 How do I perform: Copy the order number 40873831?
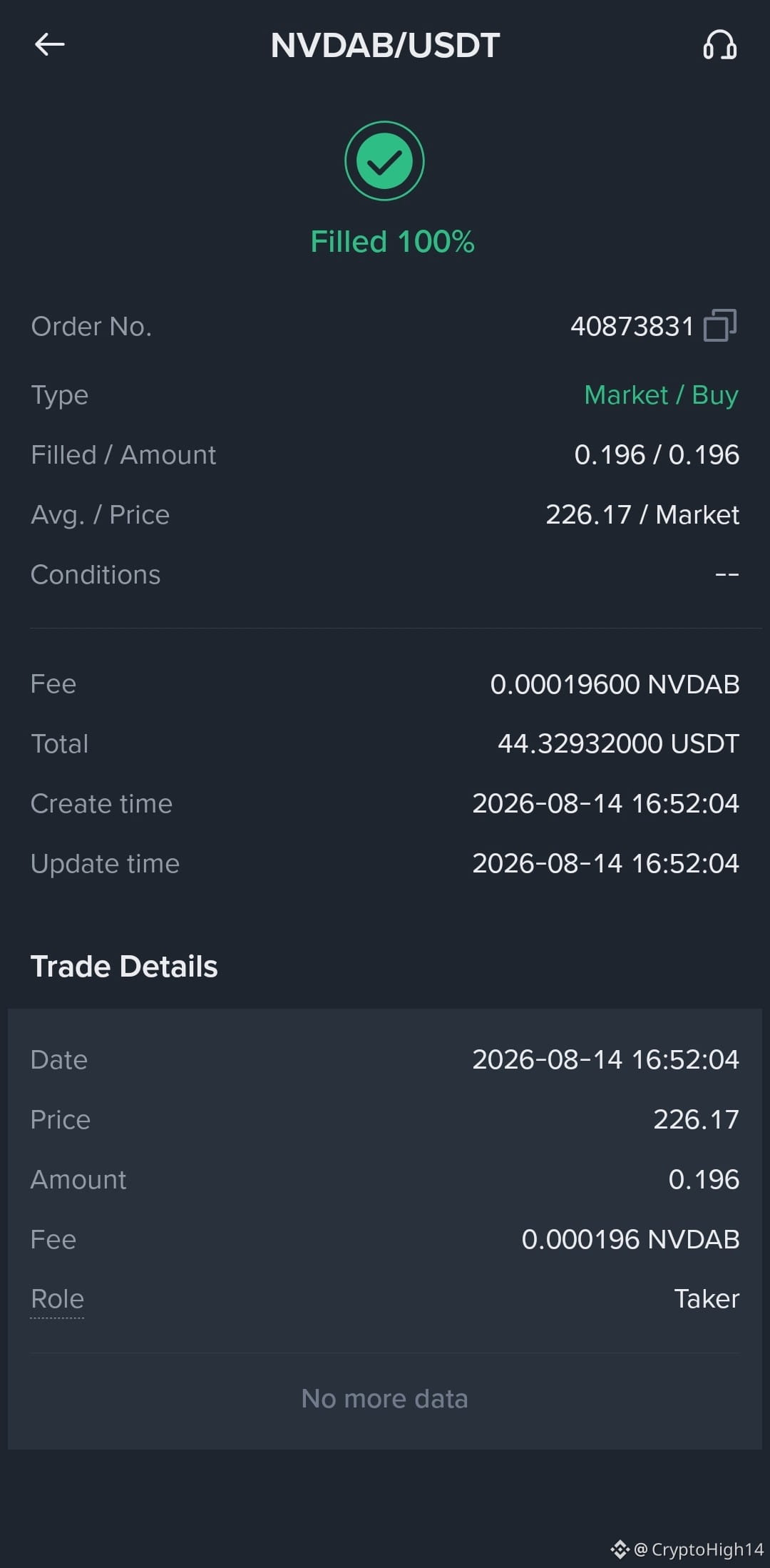coord(720,326)
